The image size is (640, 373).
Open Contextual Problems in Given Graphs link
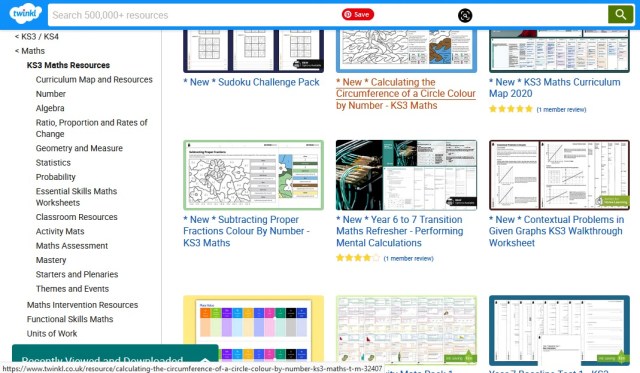point(556,231)
